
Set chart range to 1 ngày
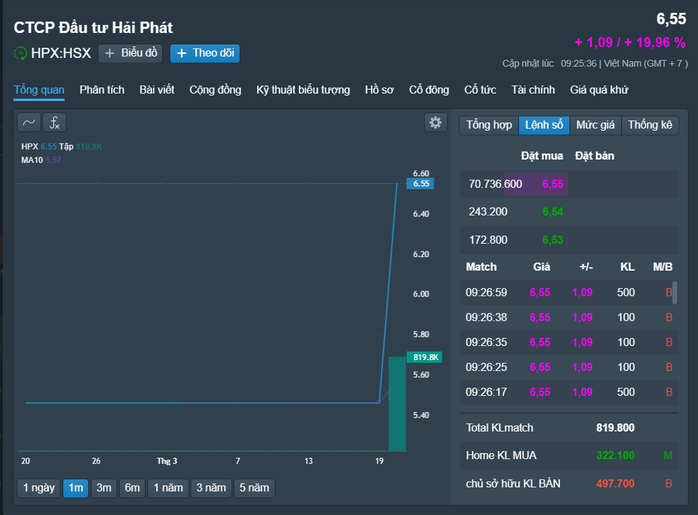(39, 488)
